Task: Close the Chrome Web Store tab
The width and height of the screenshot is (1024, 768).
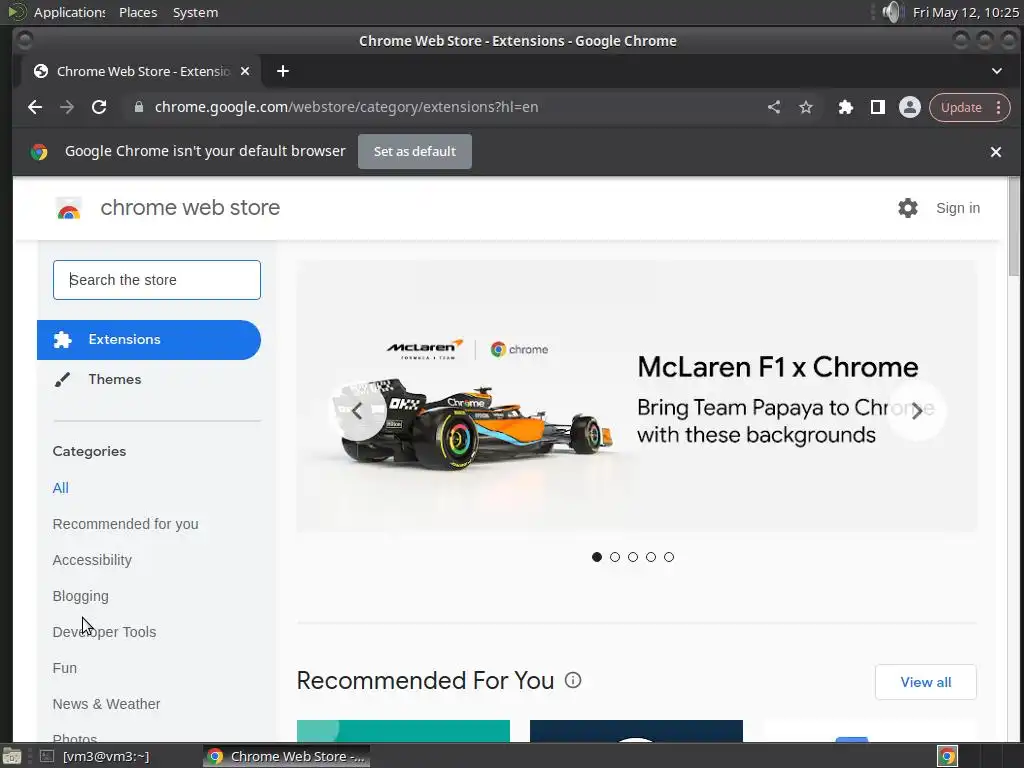Action: [x=245, y=71]
